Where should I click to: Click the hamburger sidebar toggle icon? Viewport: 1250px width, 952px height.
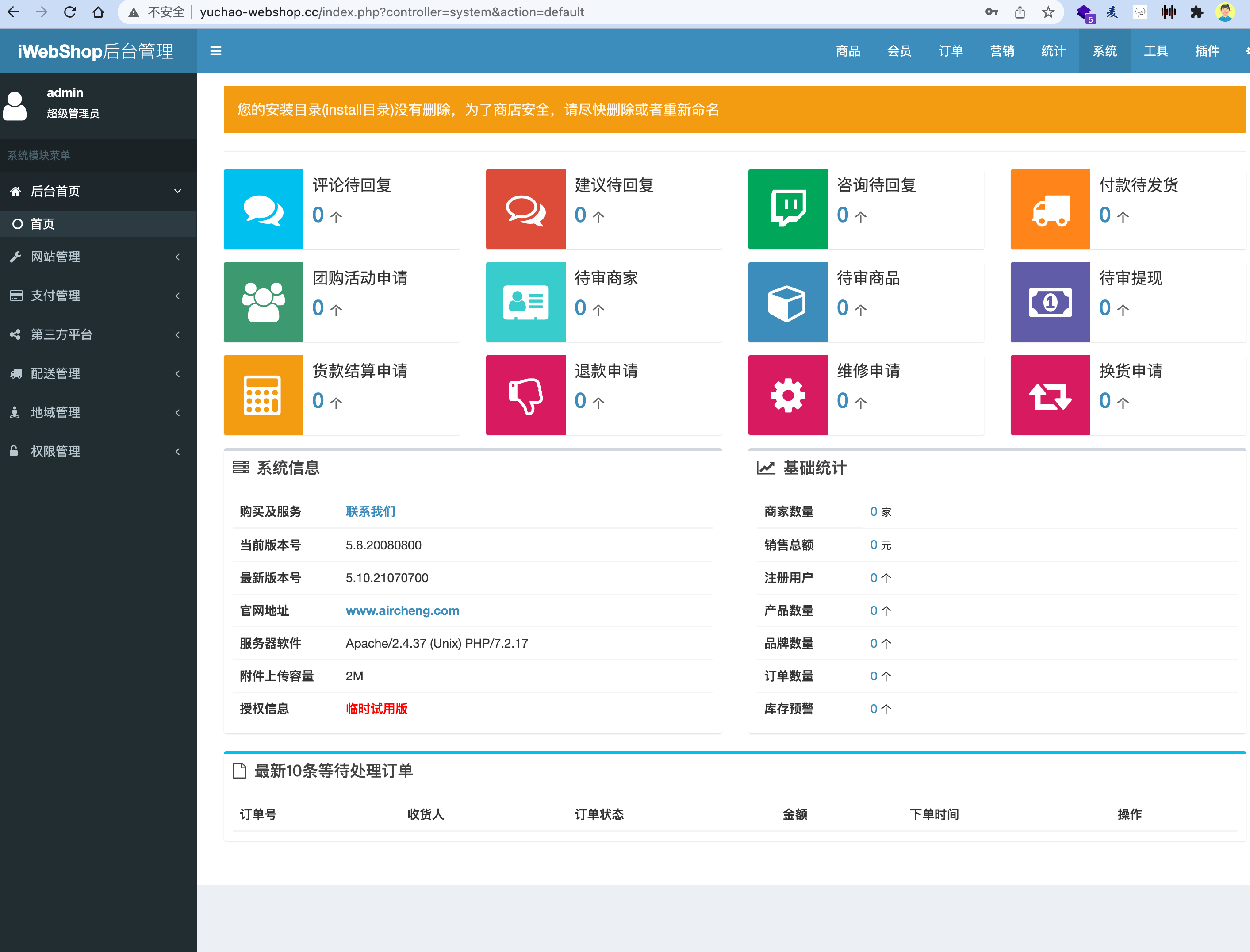coord(215,51)
